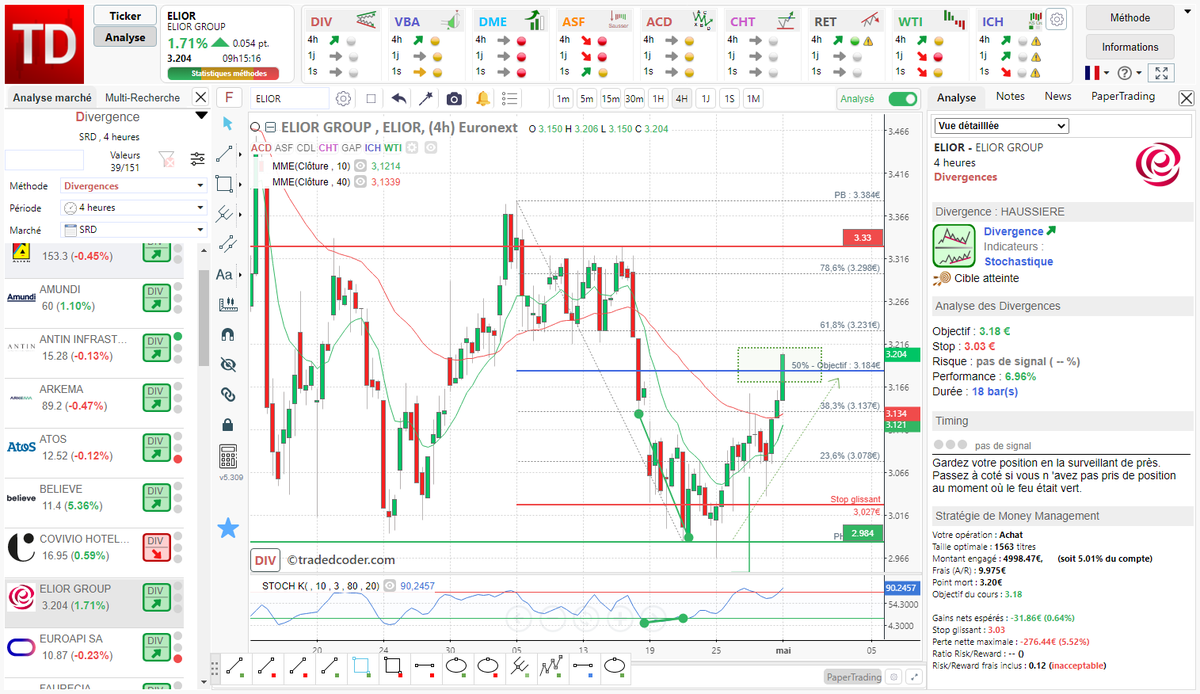
Task: Toggle the magnet snap tool
Action: [x=227, y=334]
